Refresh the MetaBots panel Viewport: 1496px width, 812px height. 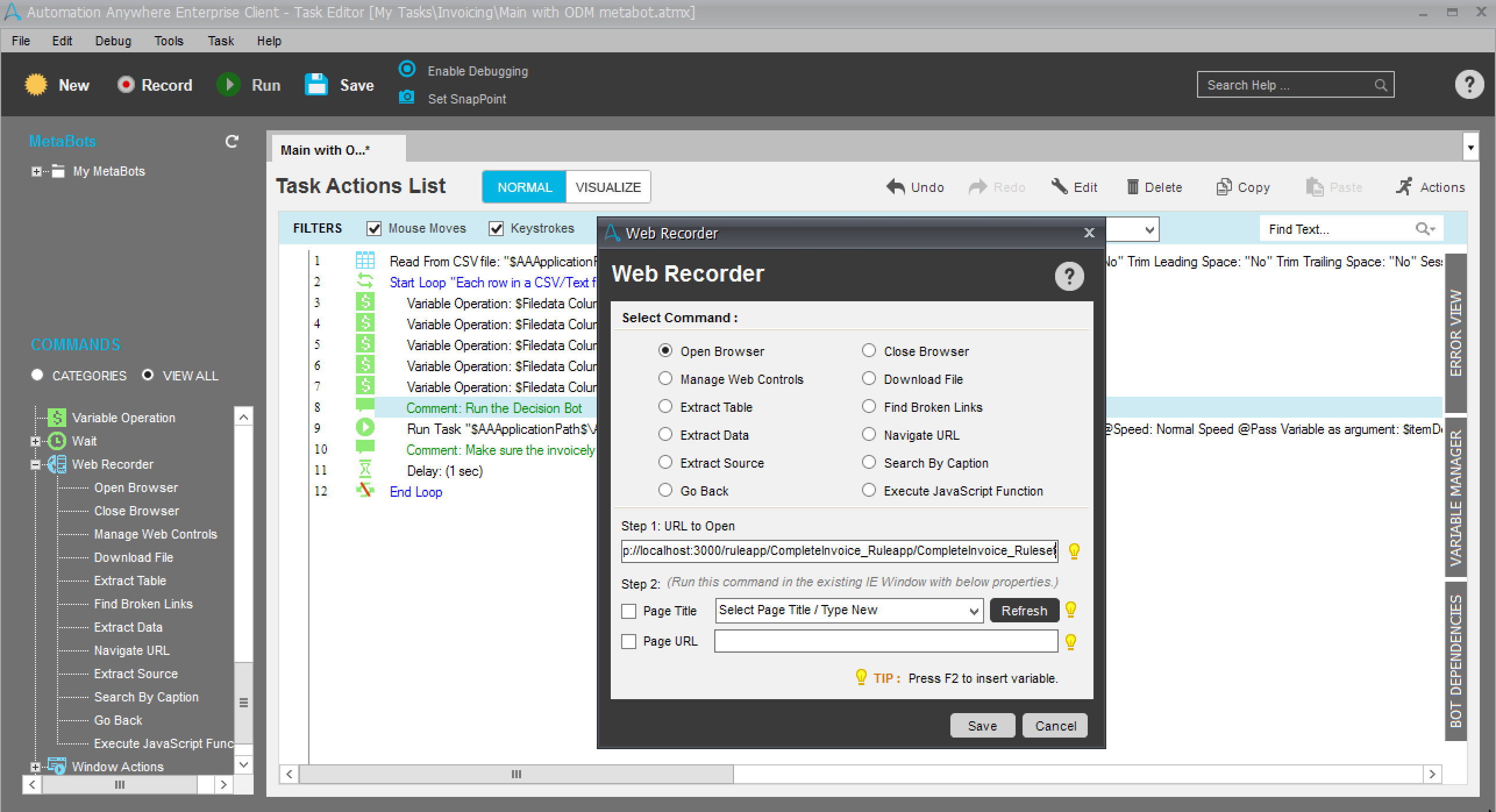pos(231,141)
